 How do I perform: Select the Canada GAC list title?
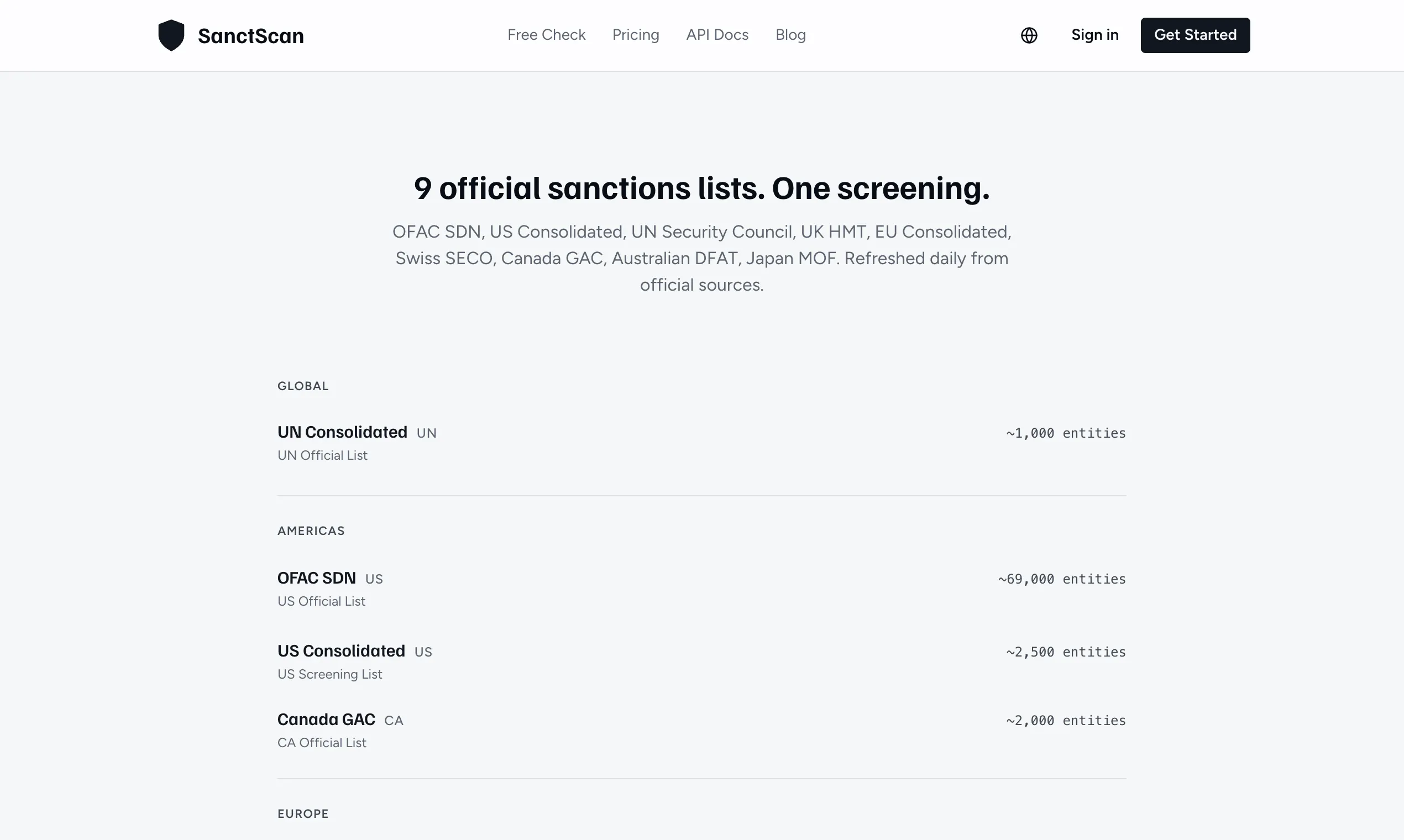(x=326, y=720)
